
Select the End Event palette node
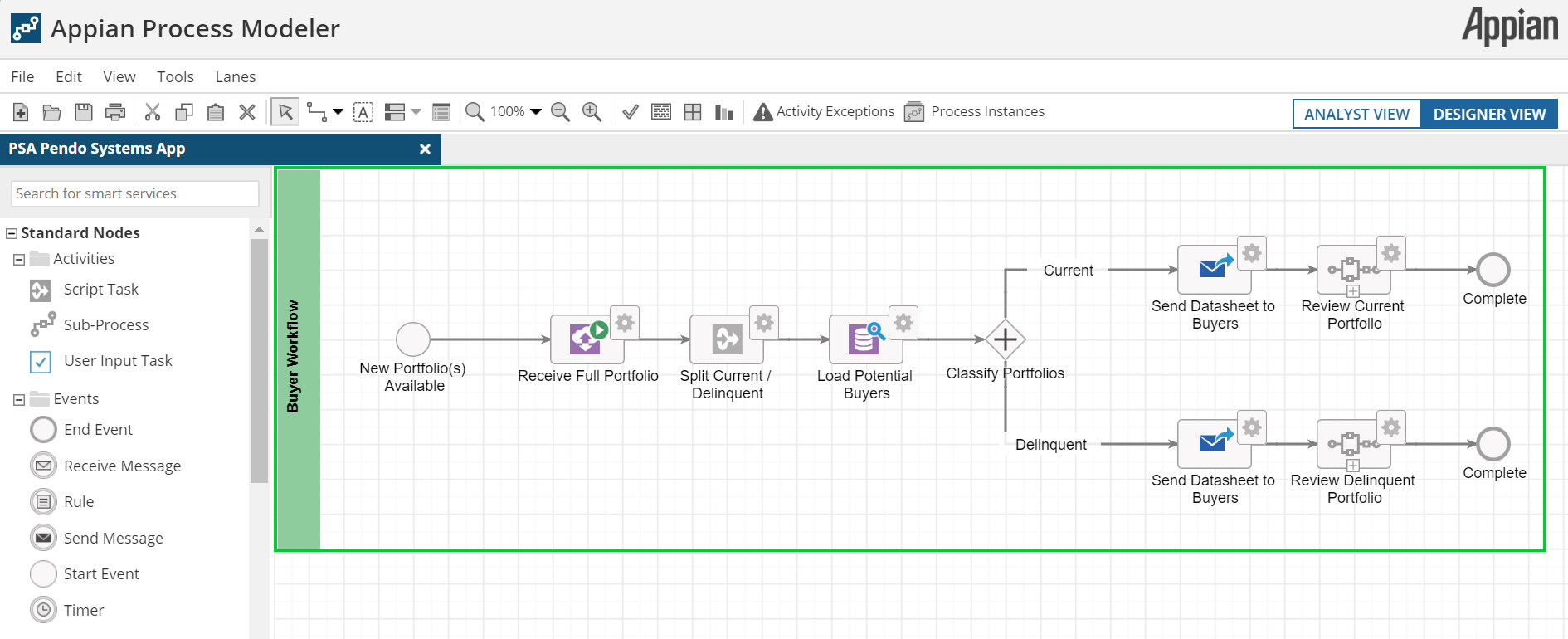click(x=81, y=430)
